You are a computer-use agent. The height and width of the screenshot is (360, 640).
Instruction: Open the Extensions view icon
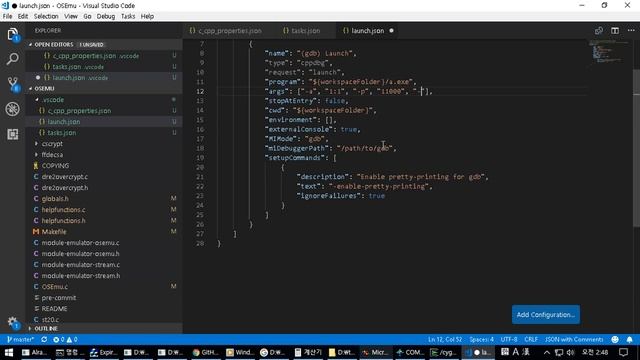coord(13,134)
